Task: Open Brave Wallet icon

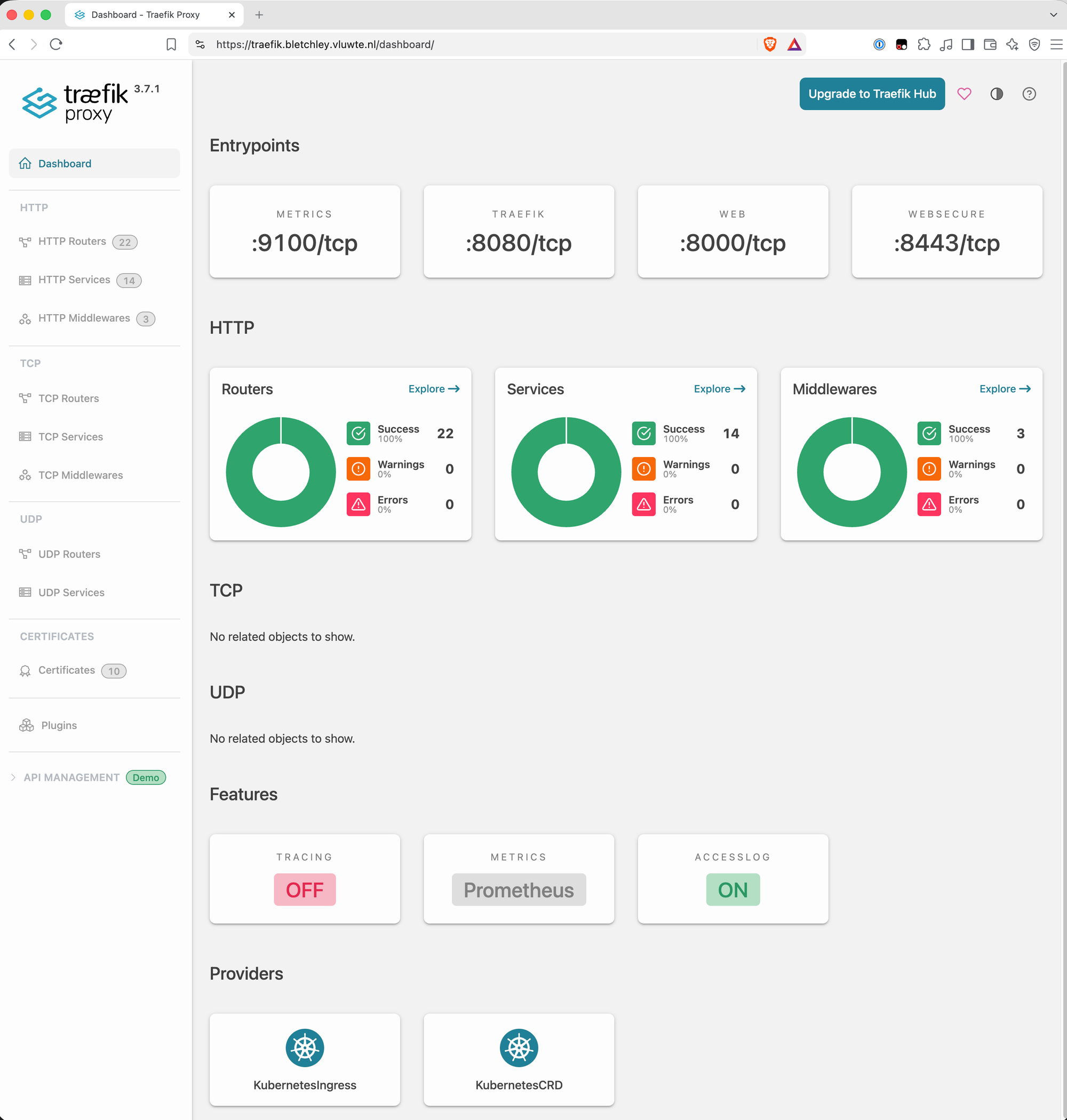Action: [990, 44]
